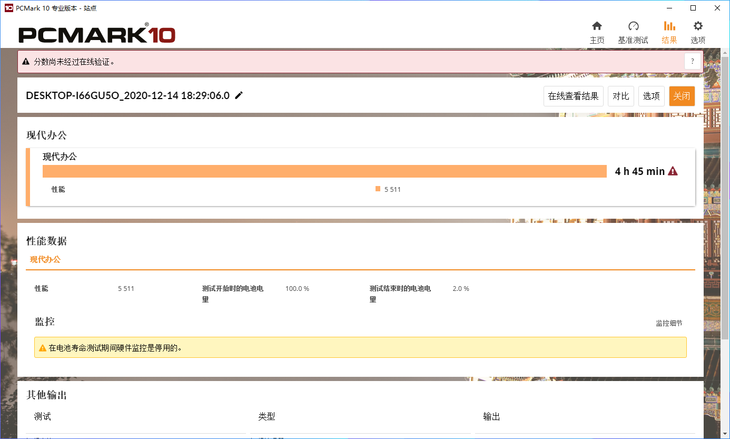
Task: Select the 现代办公 tab under 性能数据
Action: [x=45, y=259]
